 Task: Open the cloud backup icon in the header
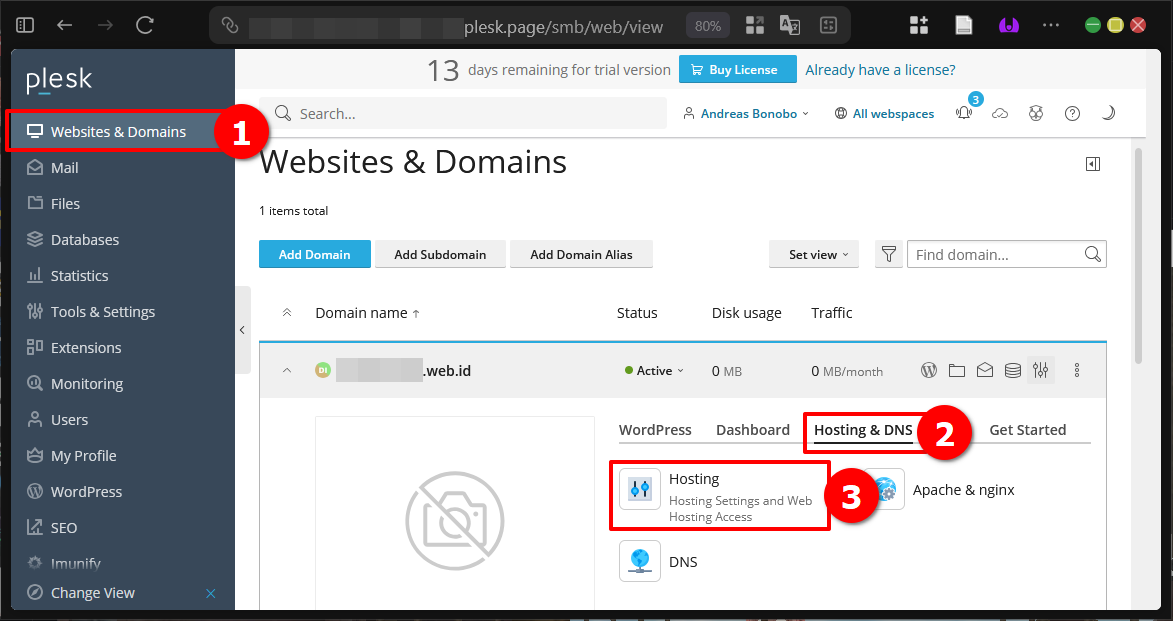tap(1000, 113)
